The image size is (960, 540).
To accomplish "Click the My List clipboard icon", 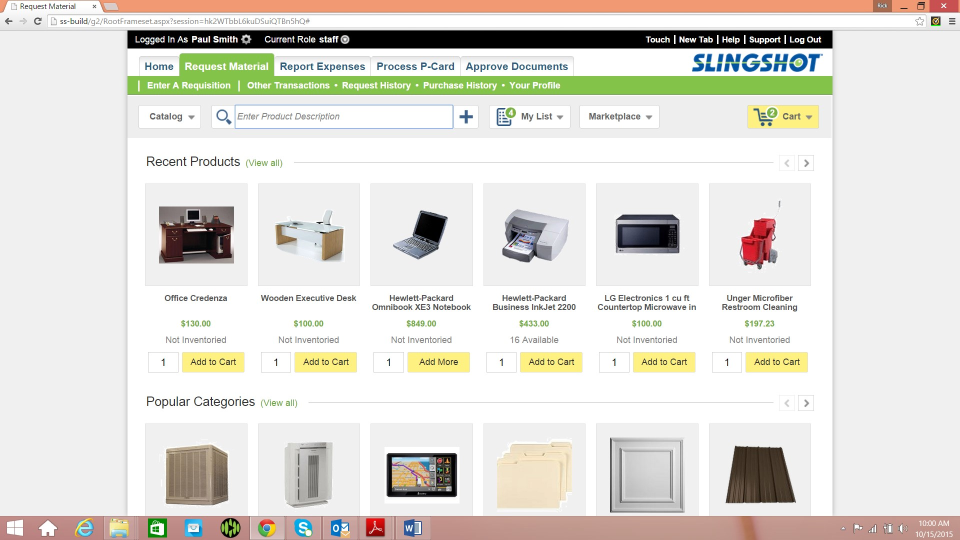I will click(x=505, y=116).
